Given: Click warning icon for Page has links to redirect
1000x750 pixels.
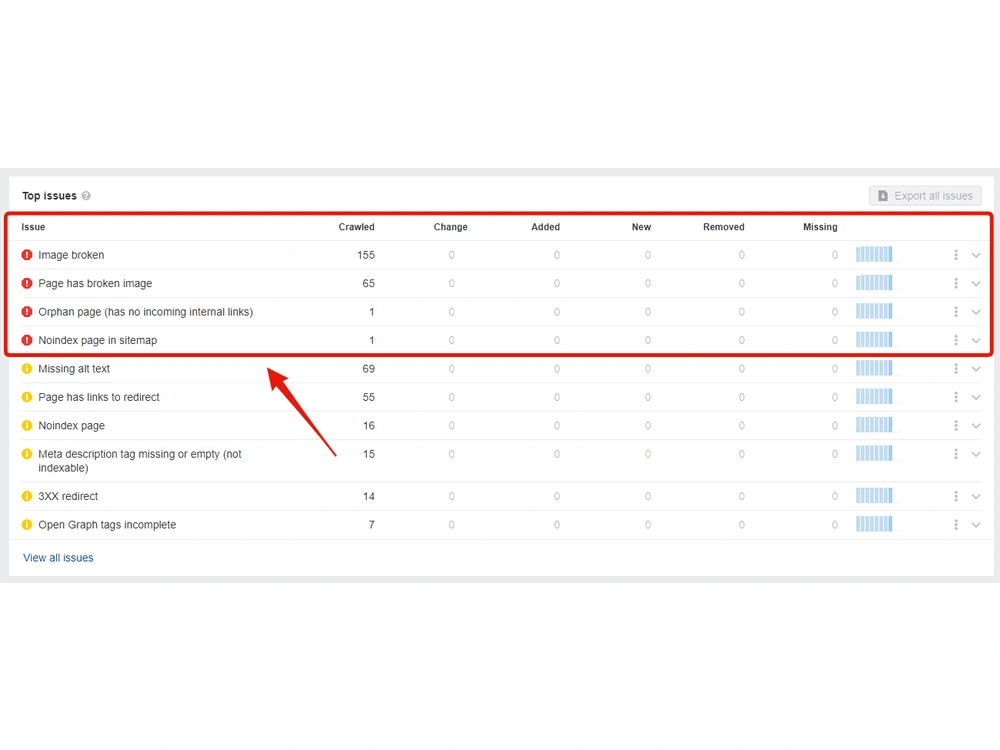Looking at the screenshot, I should 27,397.
